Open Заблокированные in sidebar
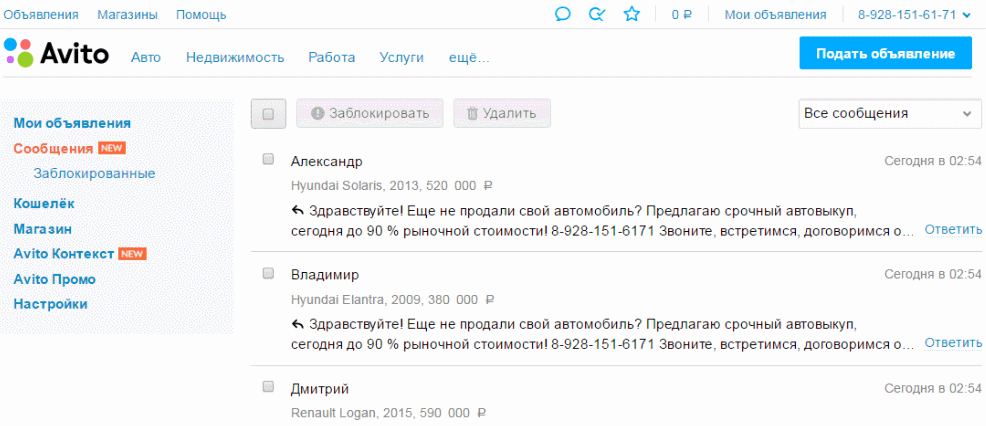The height and width of the screenshot is (426, 986). (94, 173)
